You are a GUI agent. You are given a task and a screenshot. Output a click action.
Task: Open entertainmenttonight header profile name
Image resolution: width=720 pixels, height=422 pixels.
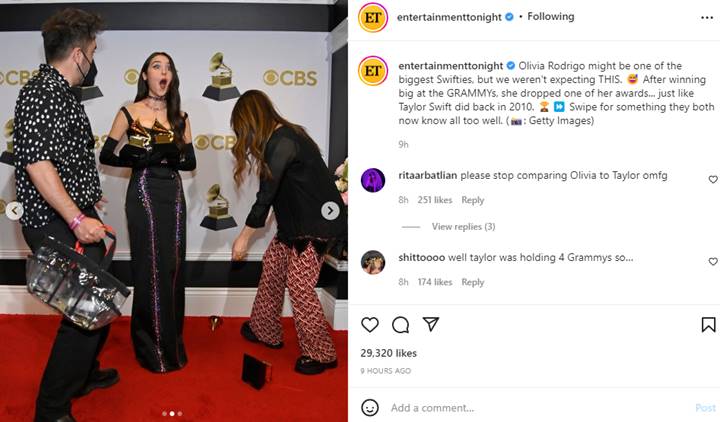click(449, 17)
